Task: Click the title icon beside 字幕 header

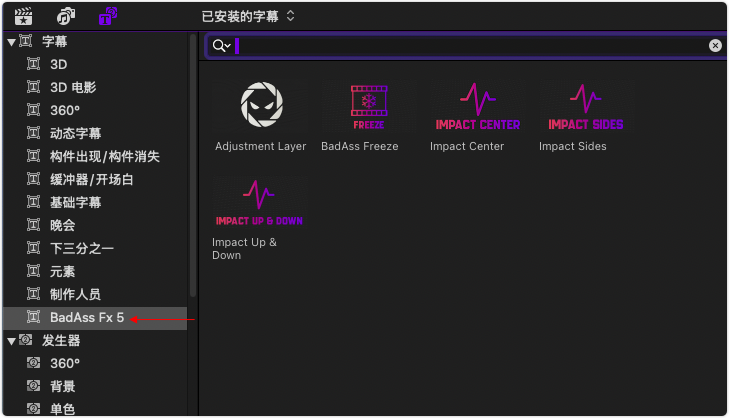Action: [26, 41]
